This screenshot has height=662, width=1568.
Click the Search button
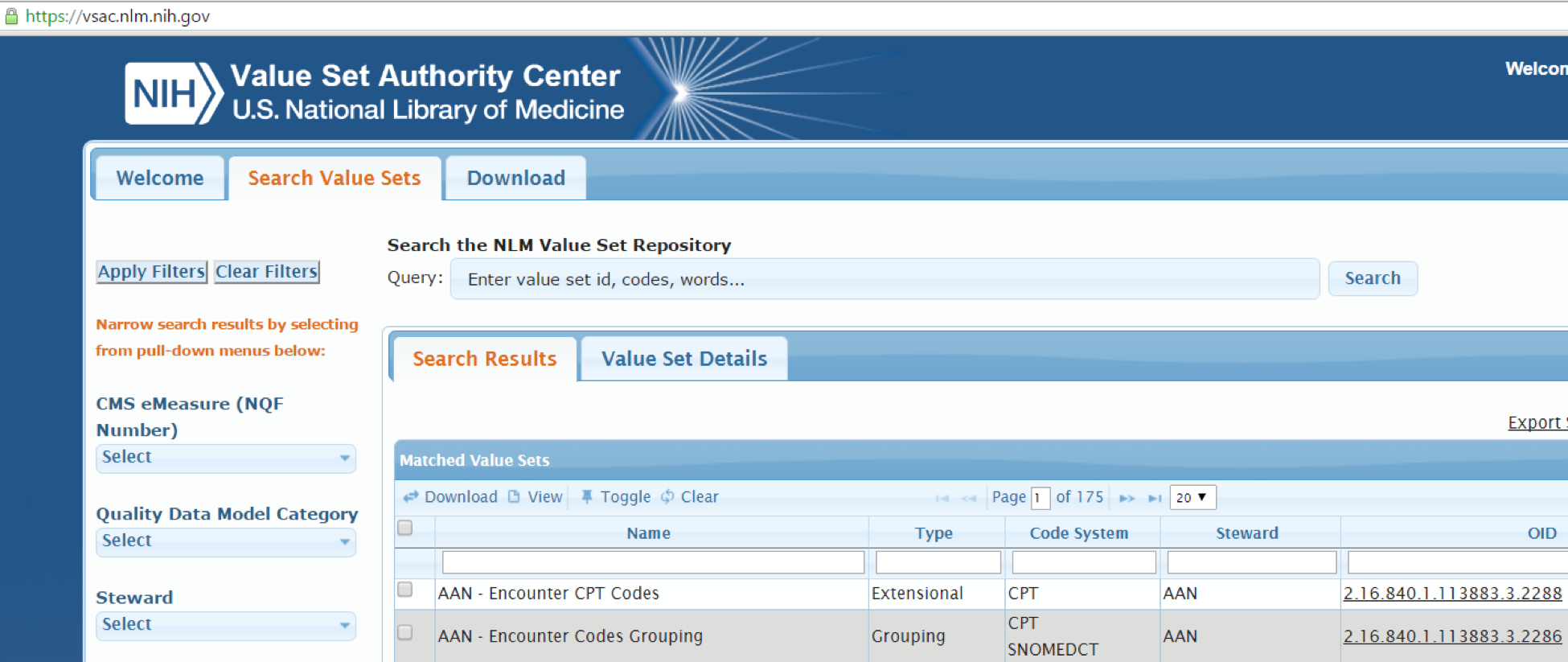[1373, 278]
